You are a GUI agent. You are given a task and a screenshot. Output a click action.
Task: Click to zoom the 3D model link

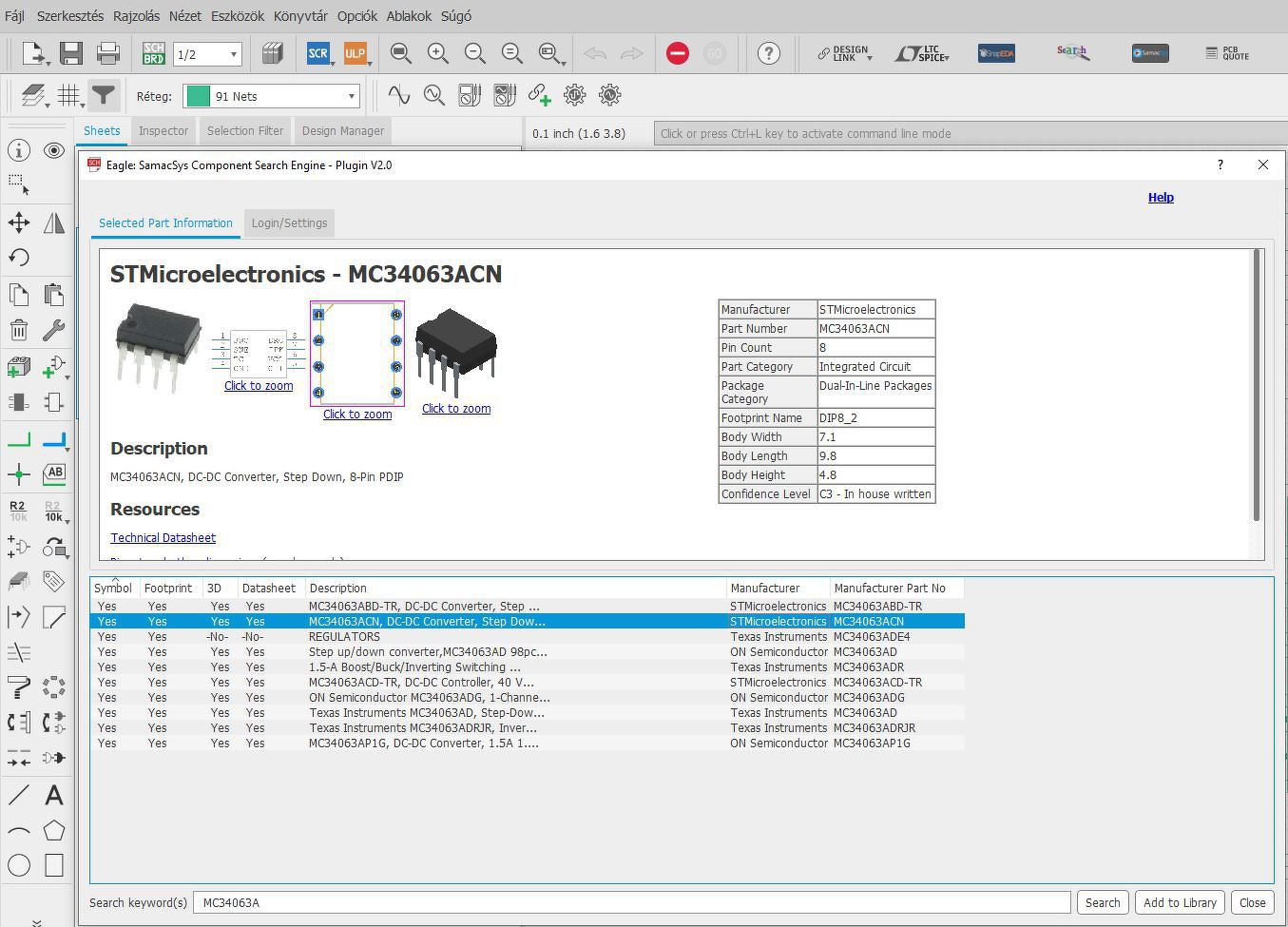click(456, 409)
